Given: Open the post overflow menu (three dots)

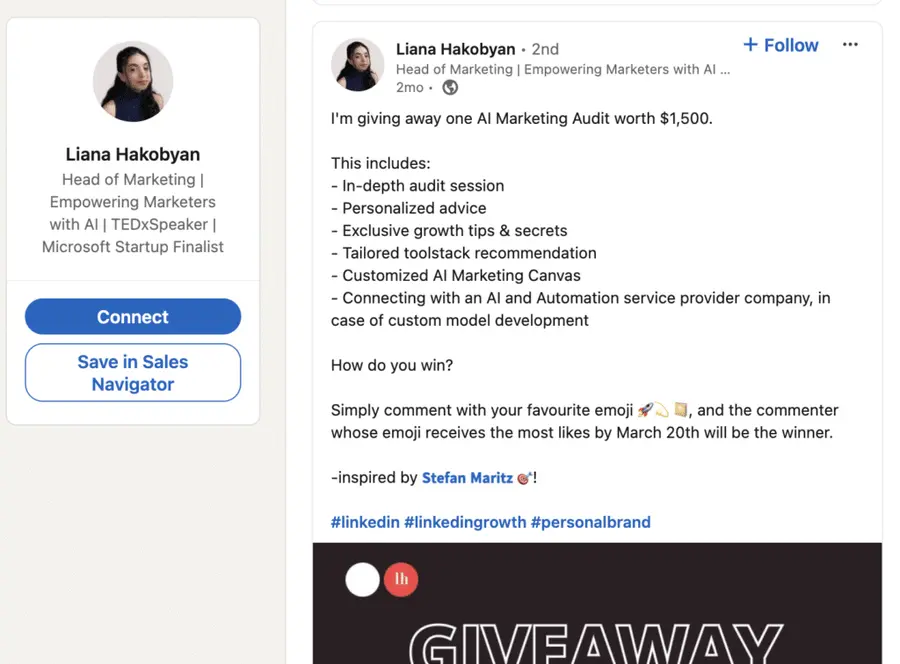Looking at the screenshot, I should click(852, 42).
